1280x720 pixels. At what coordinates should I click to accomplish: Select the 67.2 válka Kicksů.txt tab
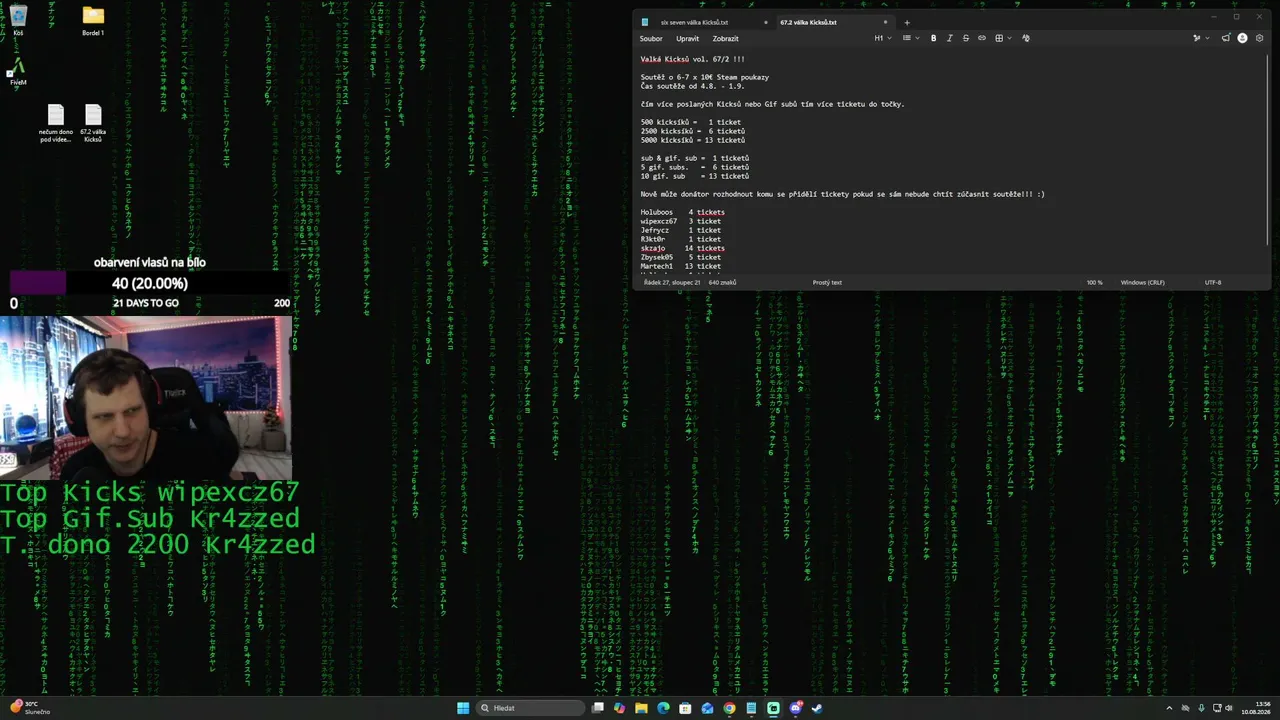pyautogui.click(x=809, y=22)
